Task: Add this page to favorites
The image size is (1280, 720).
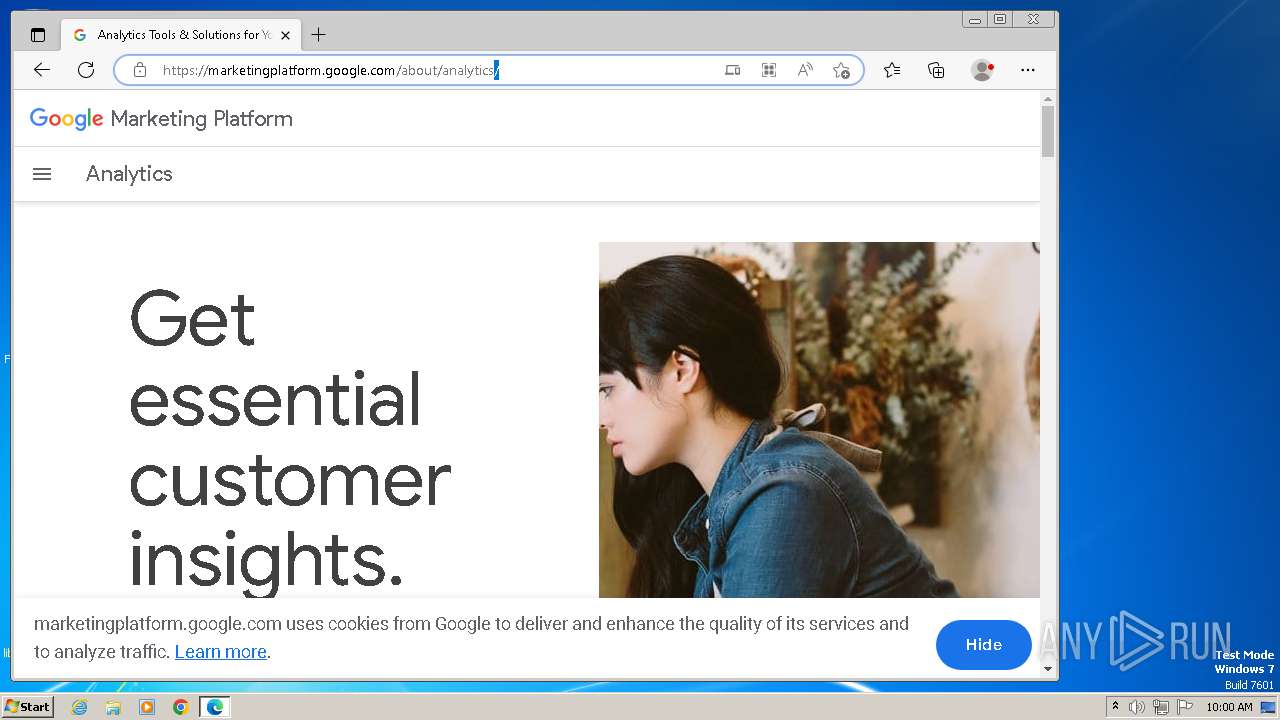Action: (841, 70)
